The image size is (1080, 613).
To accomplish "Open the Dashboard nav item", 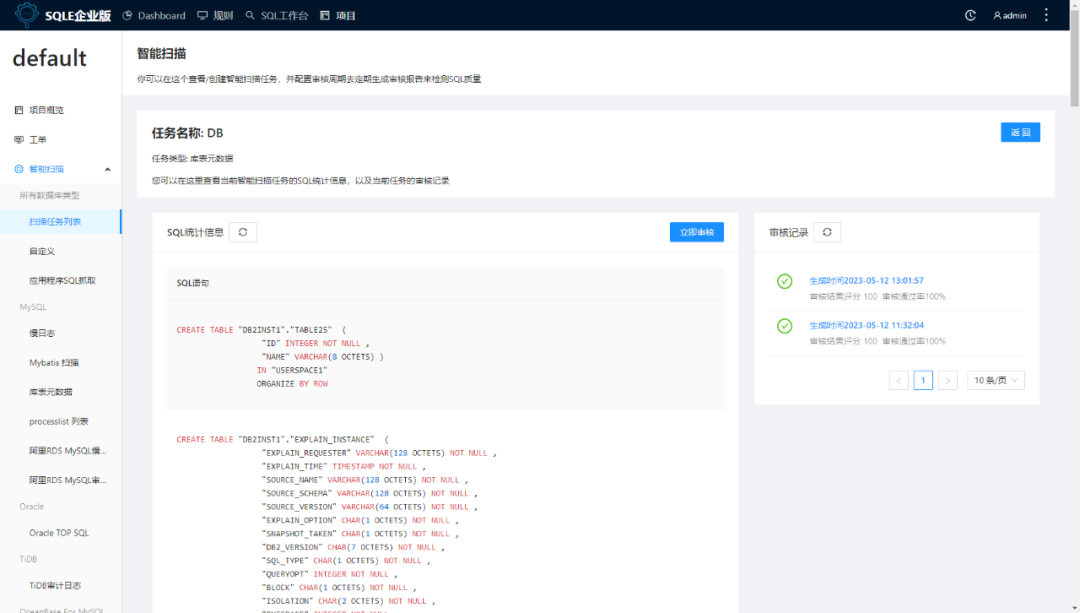I will coord(154,15).
